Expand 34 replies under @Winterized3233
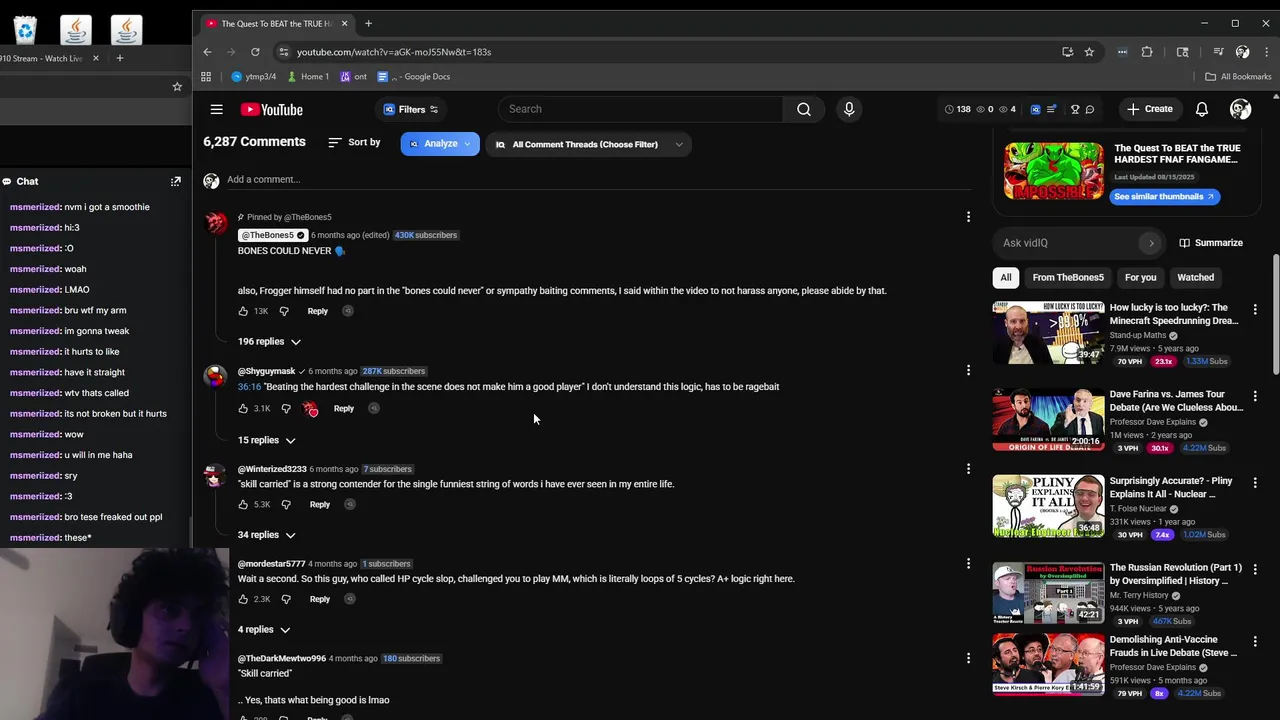 [267, 535]
